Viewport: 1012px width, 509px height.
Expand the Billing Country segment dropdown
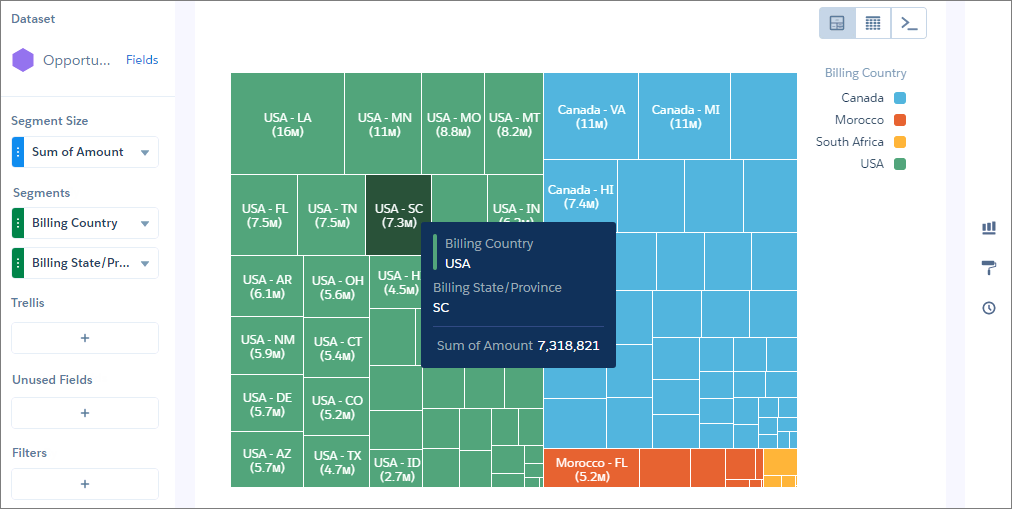pyautogui.click(x=145, y=223)
